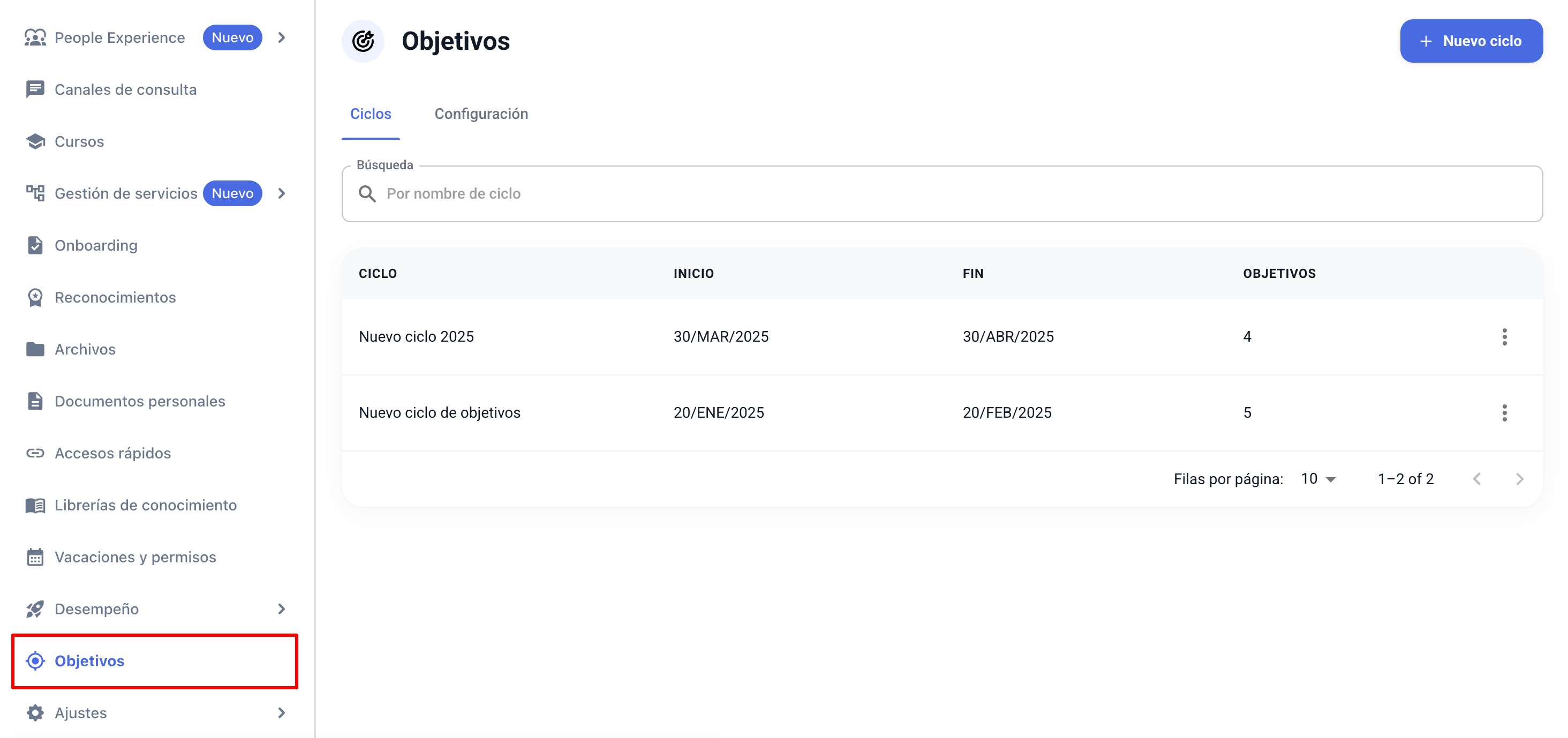Open options menu for Nuevo ciclo de objetivos
Screen dimensions: 1568x738
point(1504,413)
